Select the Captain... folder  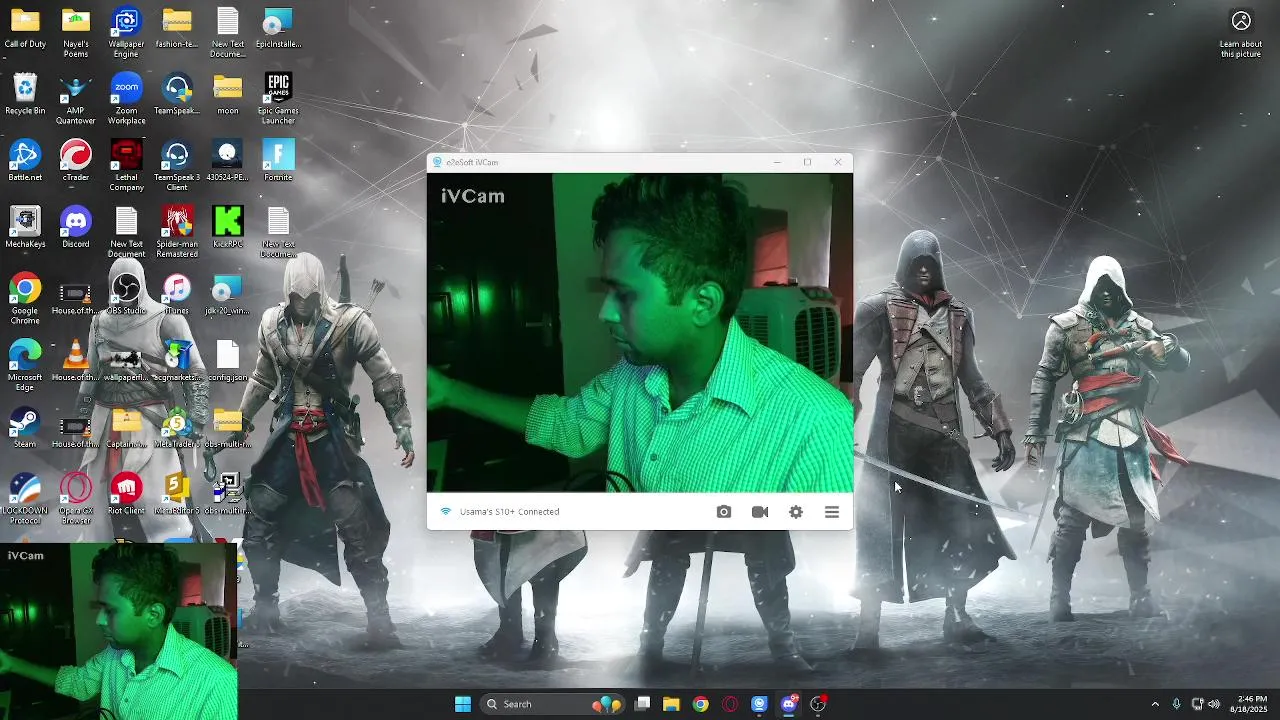(x=126, y=428)
